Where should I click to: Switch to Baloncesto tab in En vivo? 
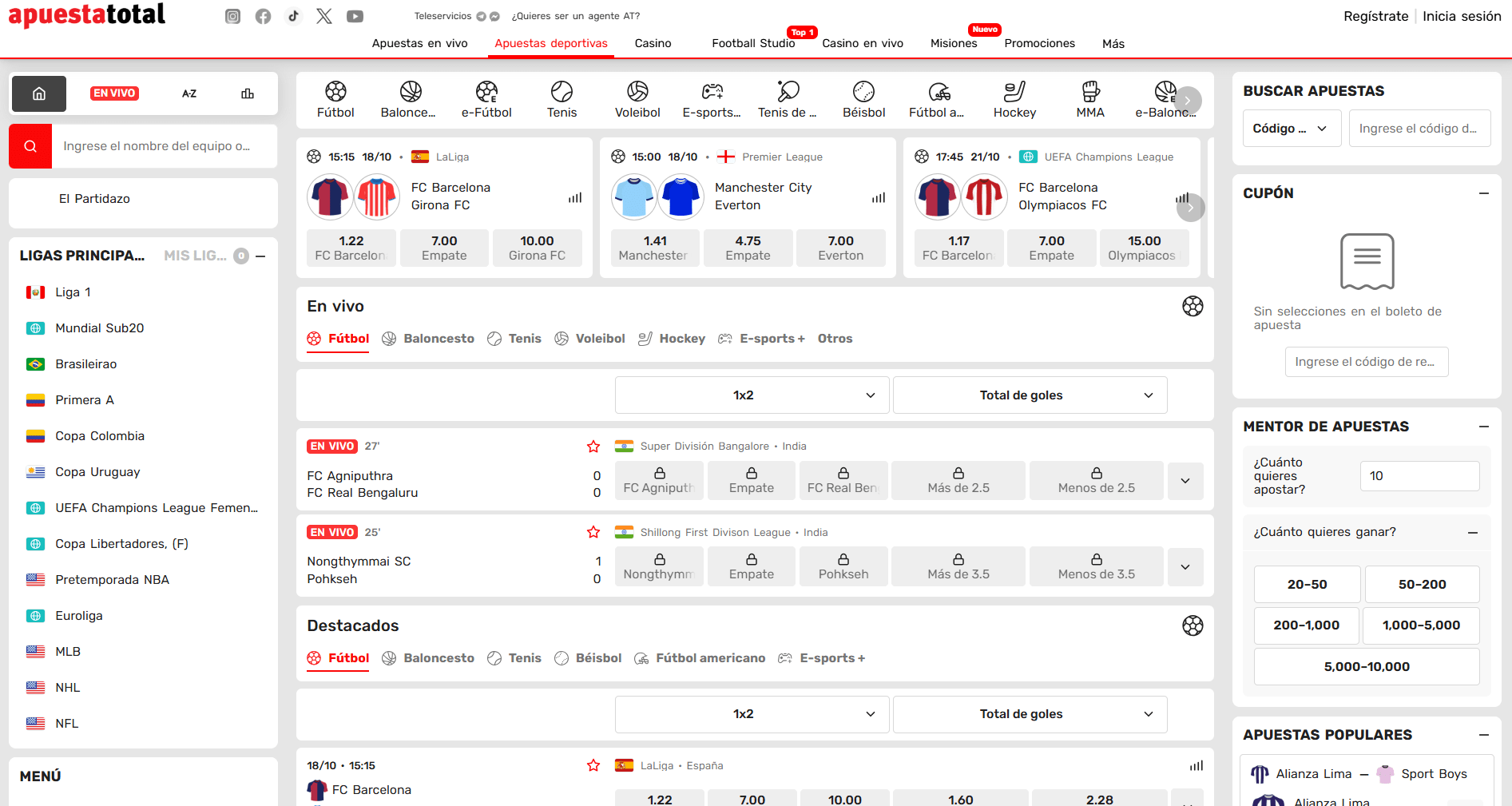(x=429, y=339)
